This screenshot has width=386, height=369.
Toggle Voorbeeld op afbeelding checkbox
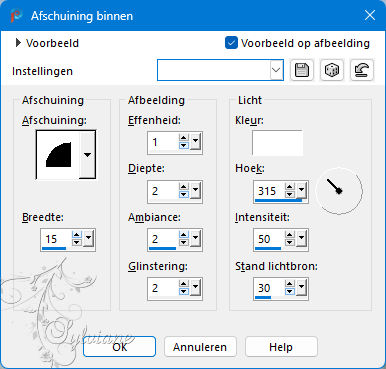(231, 43)
